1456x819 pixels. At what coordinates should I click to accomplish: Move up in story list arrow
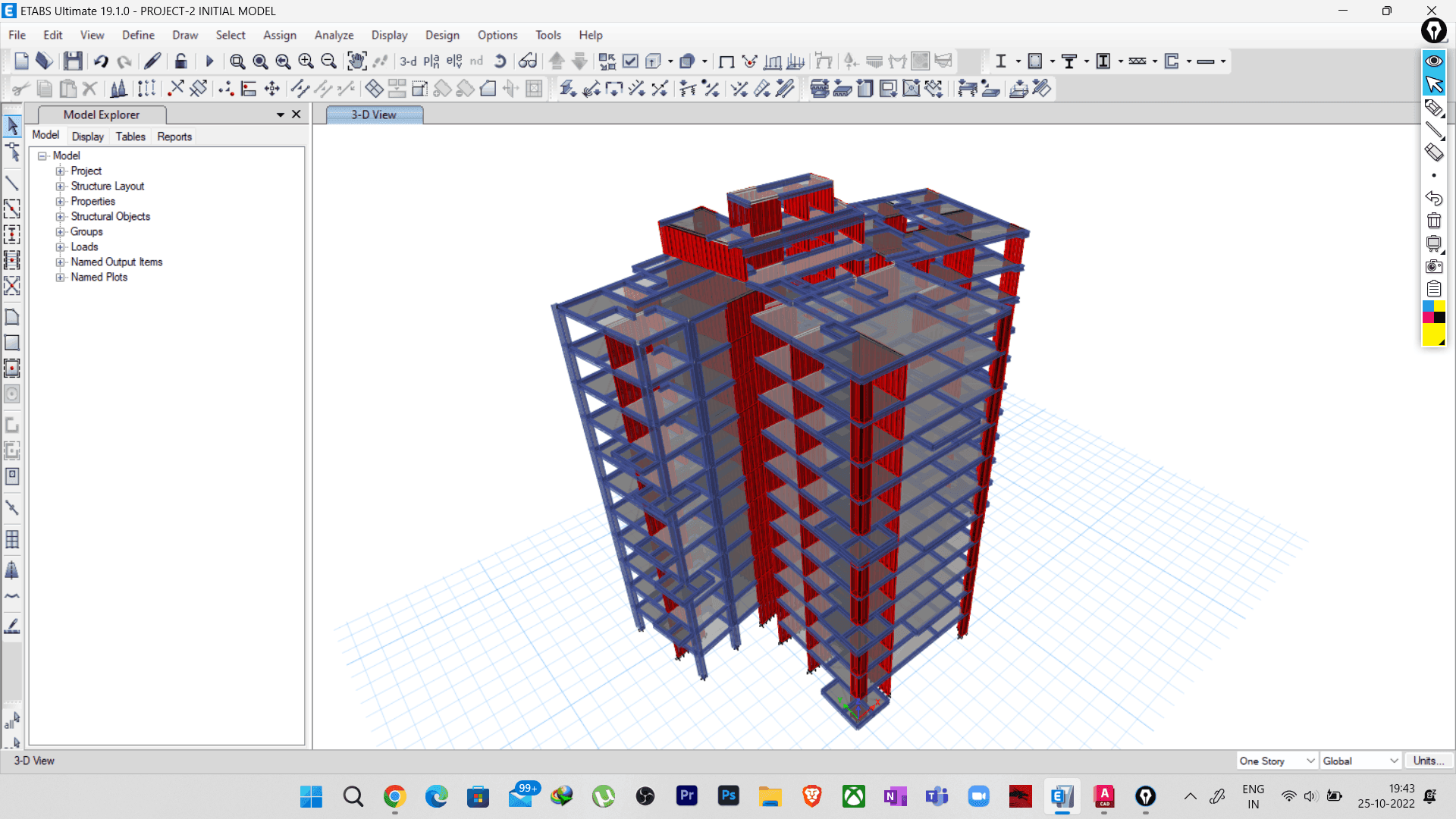[x=557, y=61]
